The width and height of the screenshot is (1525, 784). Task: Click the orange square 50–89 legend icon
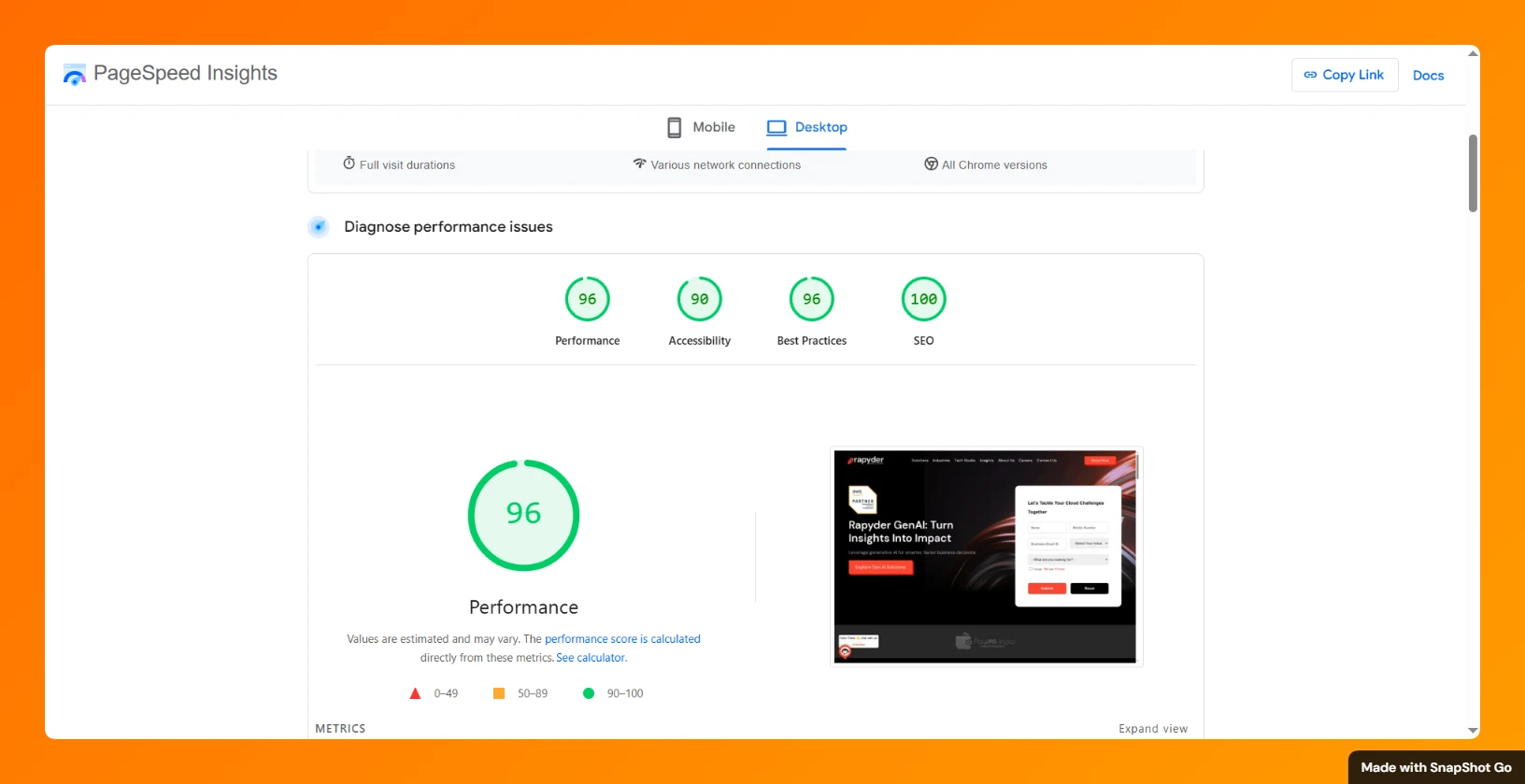(x=499, y=693)
